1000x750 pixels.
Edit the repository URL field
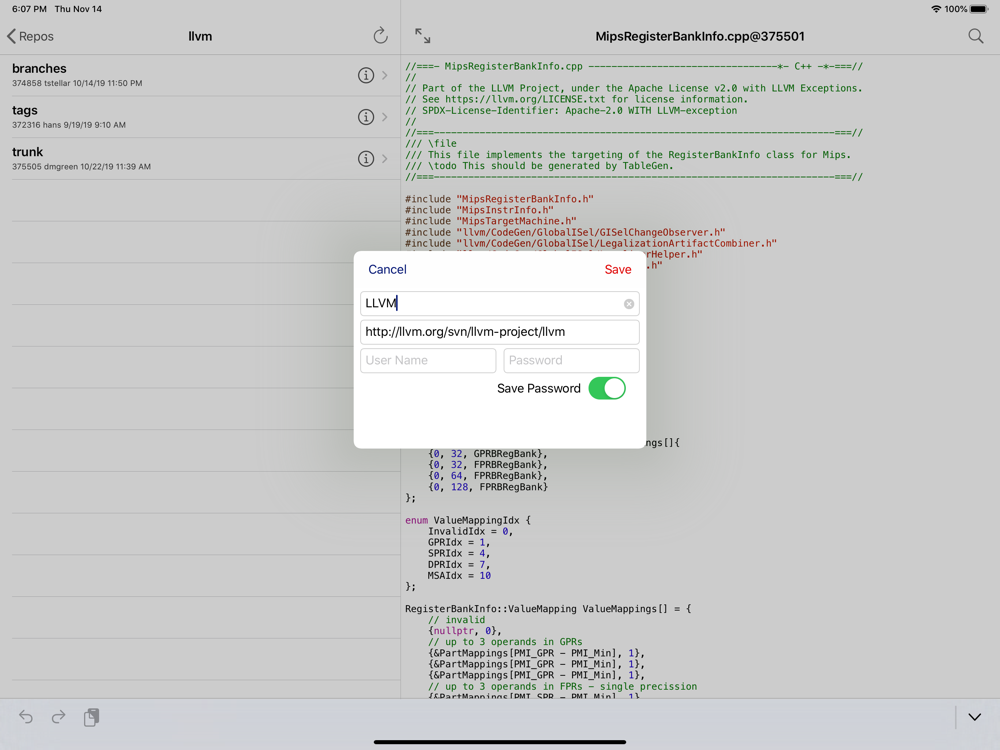click(499, 332)
